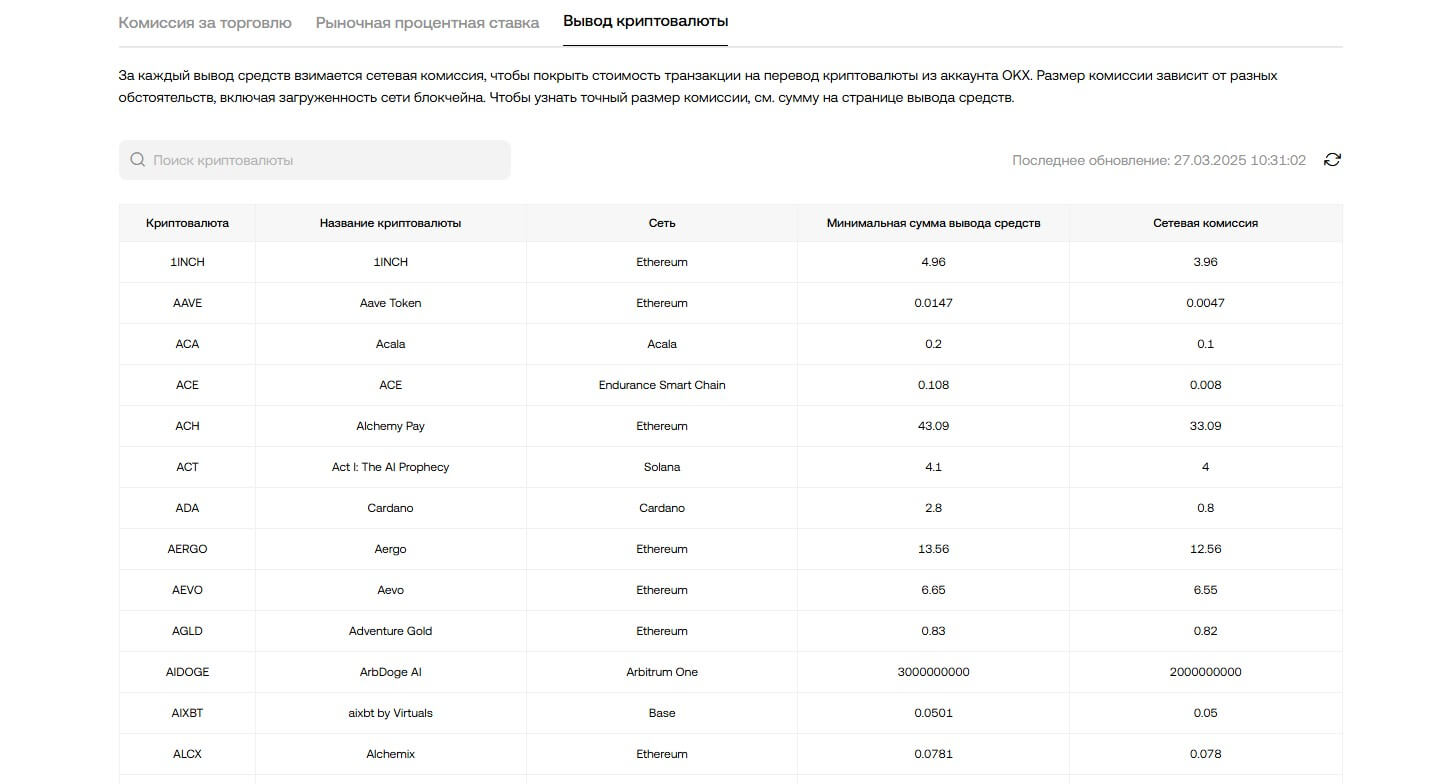Open the Комиссия за торговлю tab
1436x784 pixels.
pos(205,22)
